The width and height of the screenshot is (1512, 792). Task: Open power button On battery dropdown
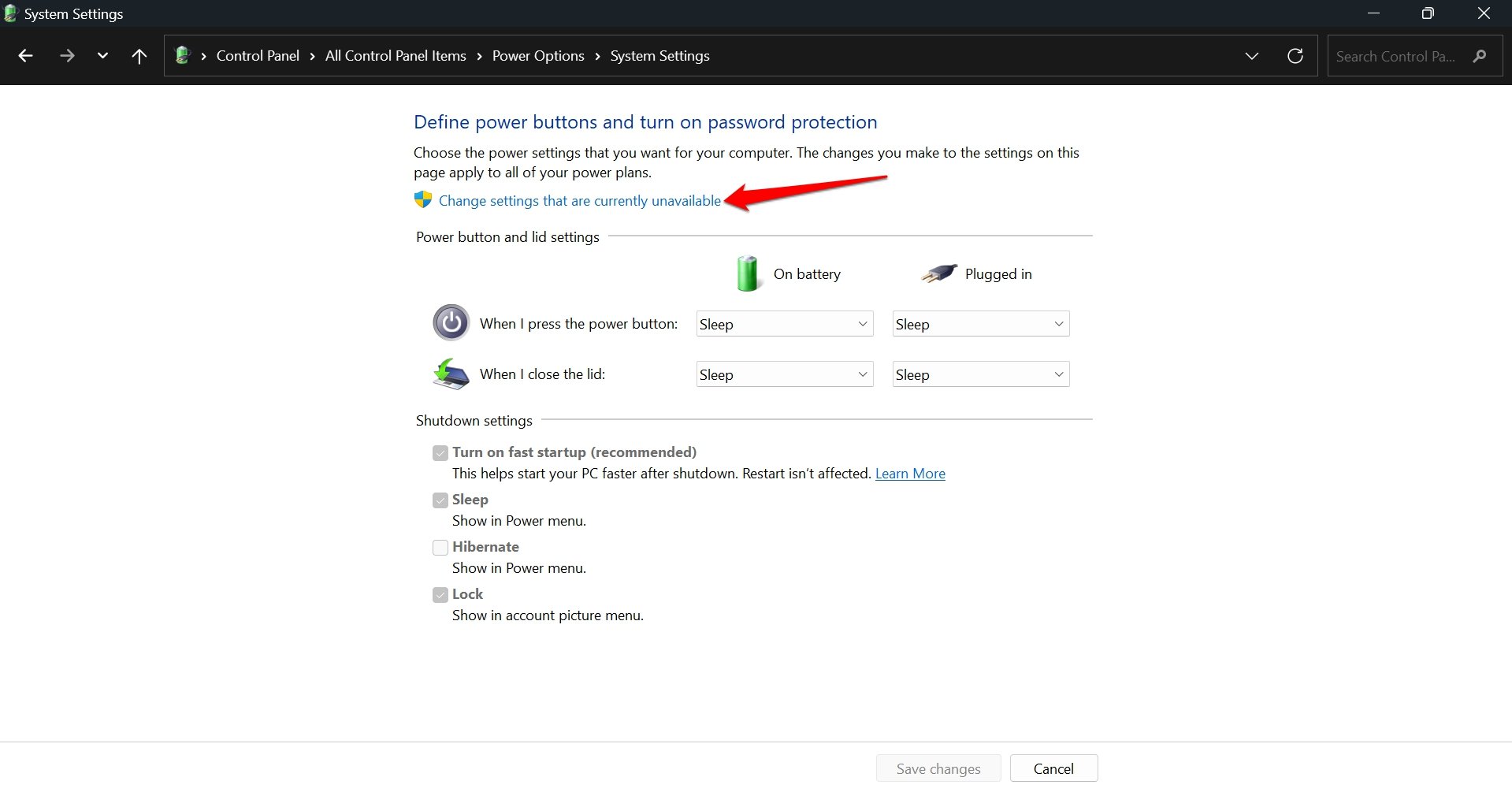785,324
